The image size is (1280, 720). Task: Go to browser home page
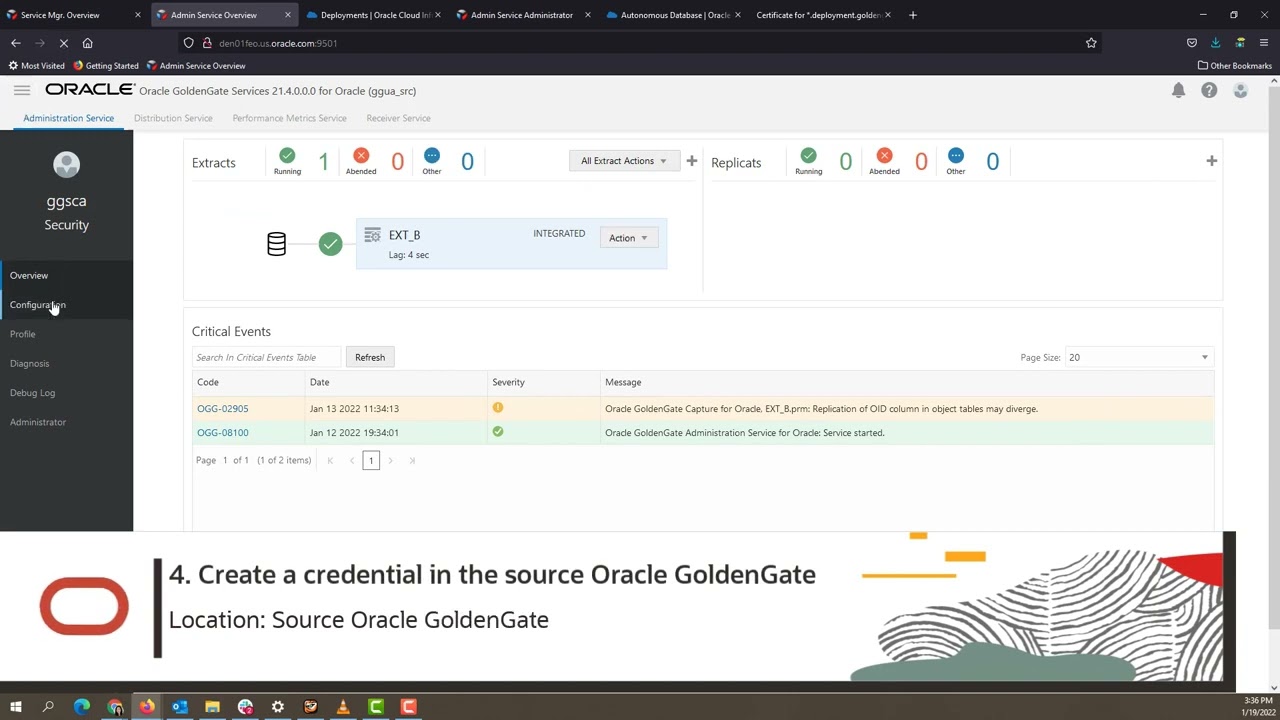[87, 43]
